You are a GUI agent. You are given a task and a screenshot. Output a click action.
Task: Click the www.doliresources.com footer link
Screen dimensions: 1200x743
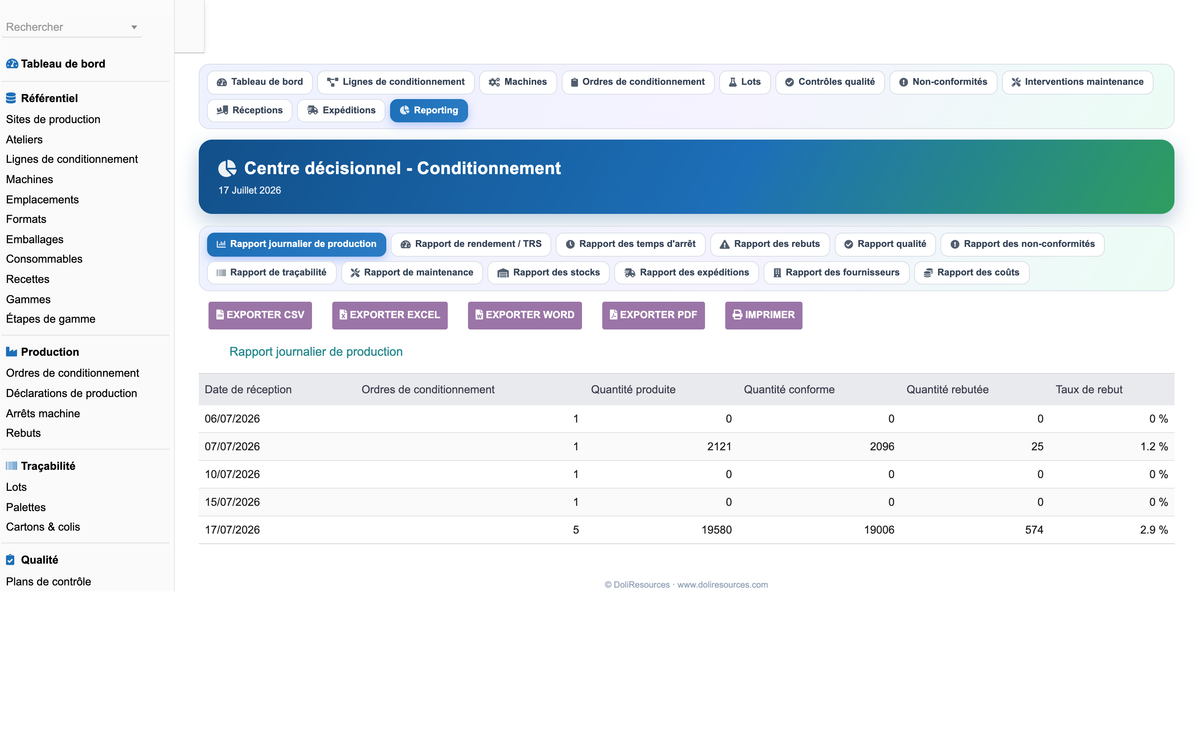723,585
